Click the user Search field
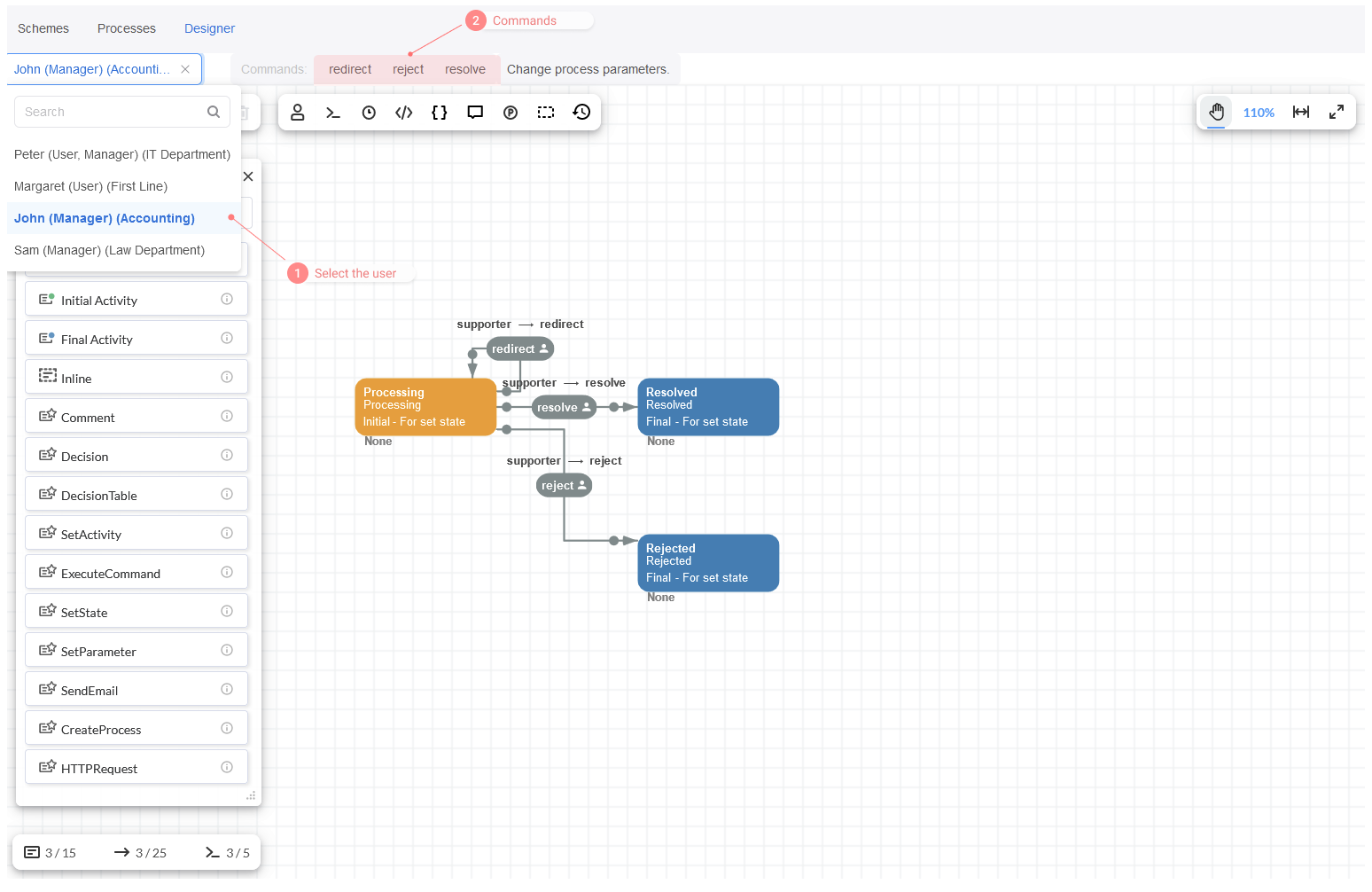 pos(122,112)
